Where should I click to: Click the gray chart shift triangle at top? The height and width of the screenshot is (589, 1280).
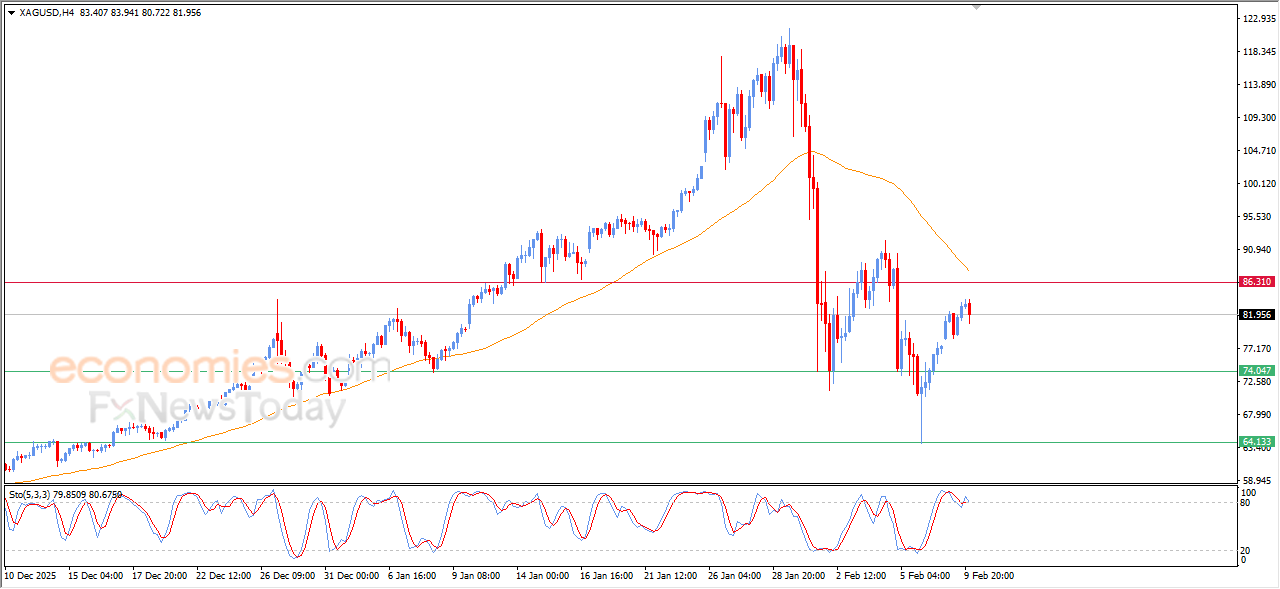point(977,6)
